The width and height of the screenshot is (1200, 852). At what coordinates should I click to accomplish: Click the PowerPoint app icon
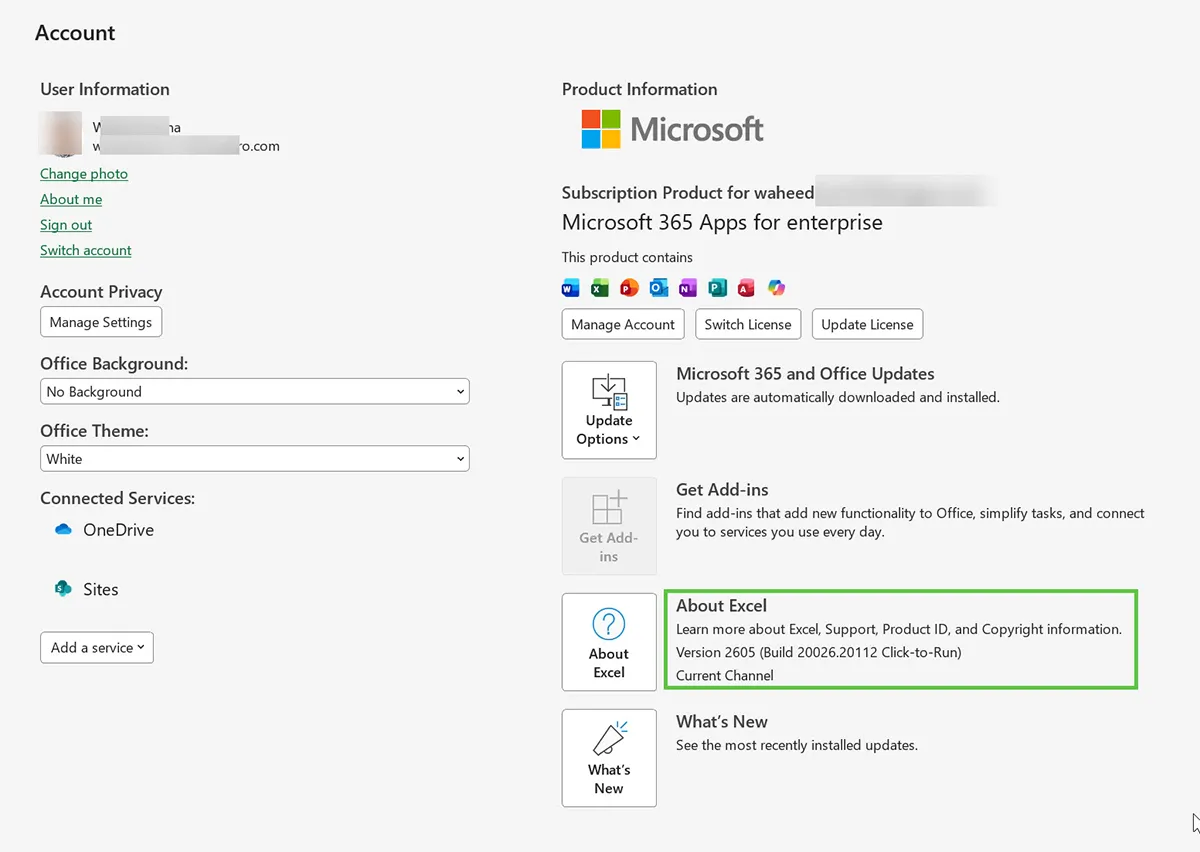pos(629,288)
